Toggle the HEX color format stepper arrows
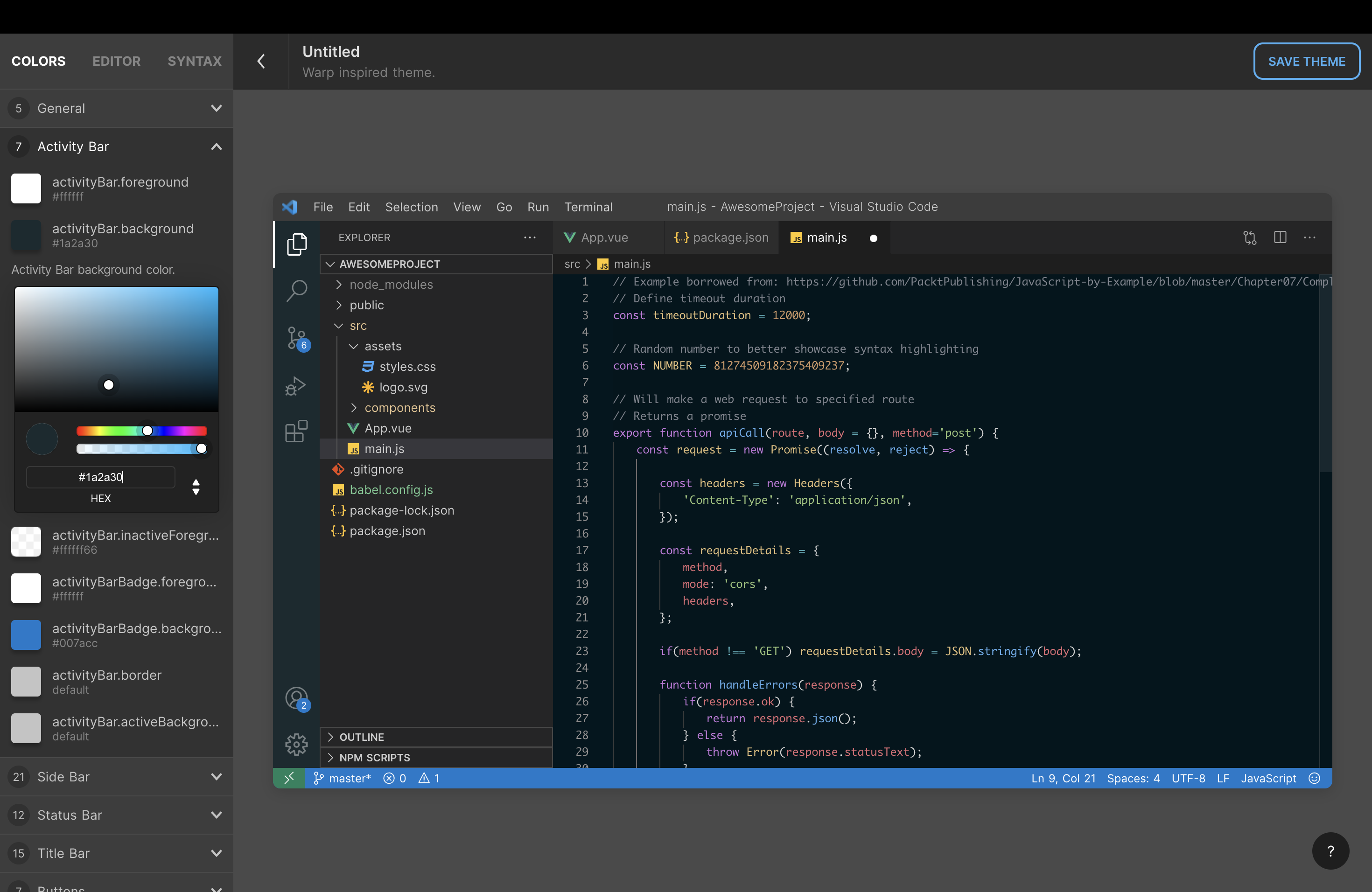 196,487
